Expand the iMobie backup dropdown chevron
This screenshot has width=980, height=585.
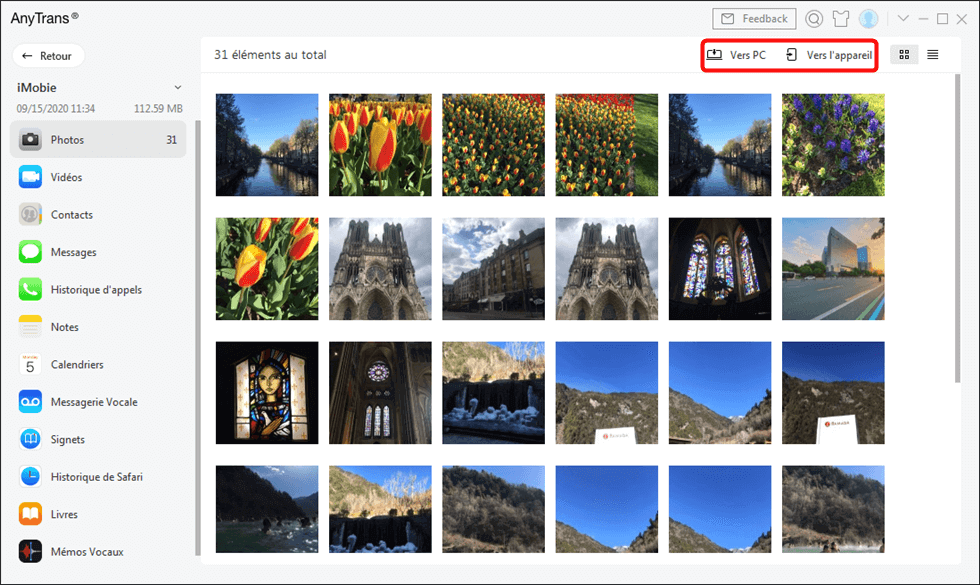click(178, 88)
